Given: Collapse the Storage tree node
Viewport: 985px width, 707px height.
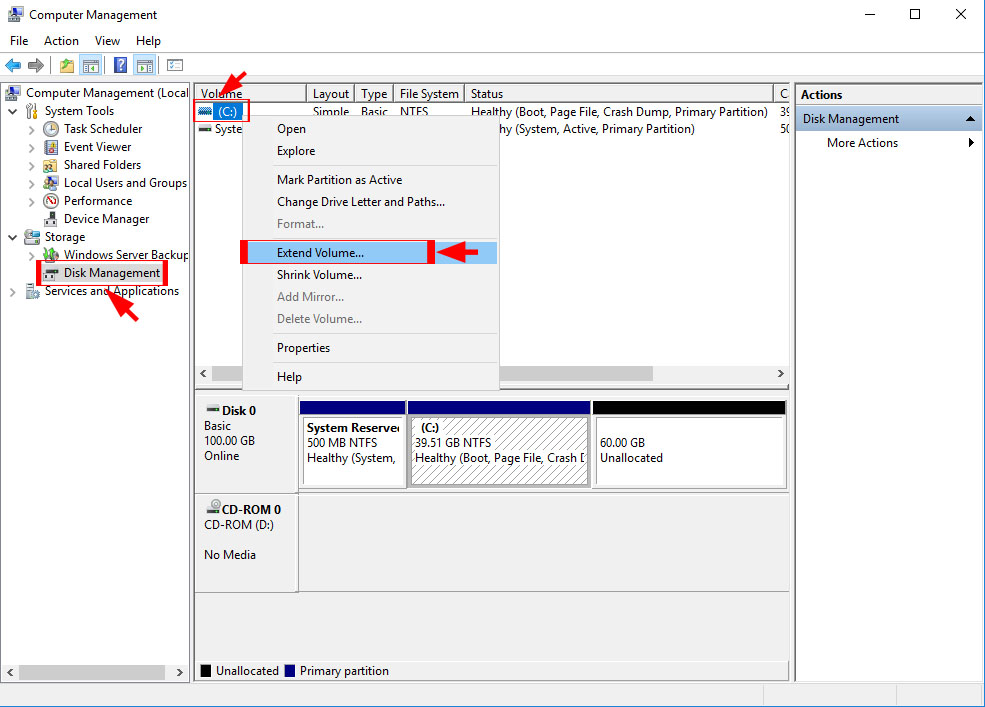Looking at the screenshot, I should [13, 238].
